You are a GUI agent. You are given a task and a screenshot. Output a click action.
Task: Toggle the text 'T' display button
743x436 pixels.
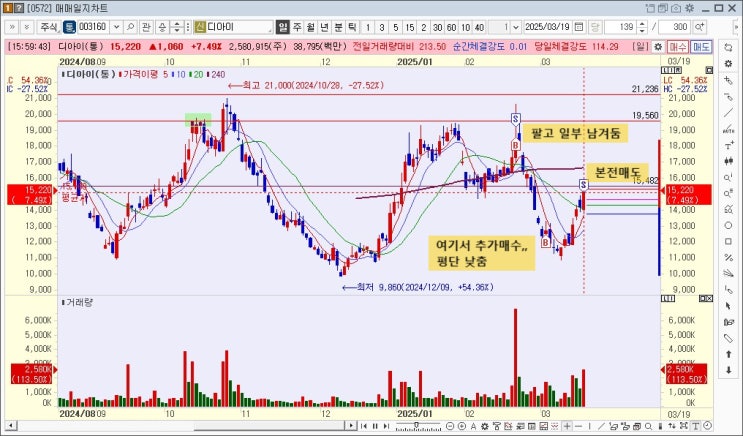click(696, 426)
